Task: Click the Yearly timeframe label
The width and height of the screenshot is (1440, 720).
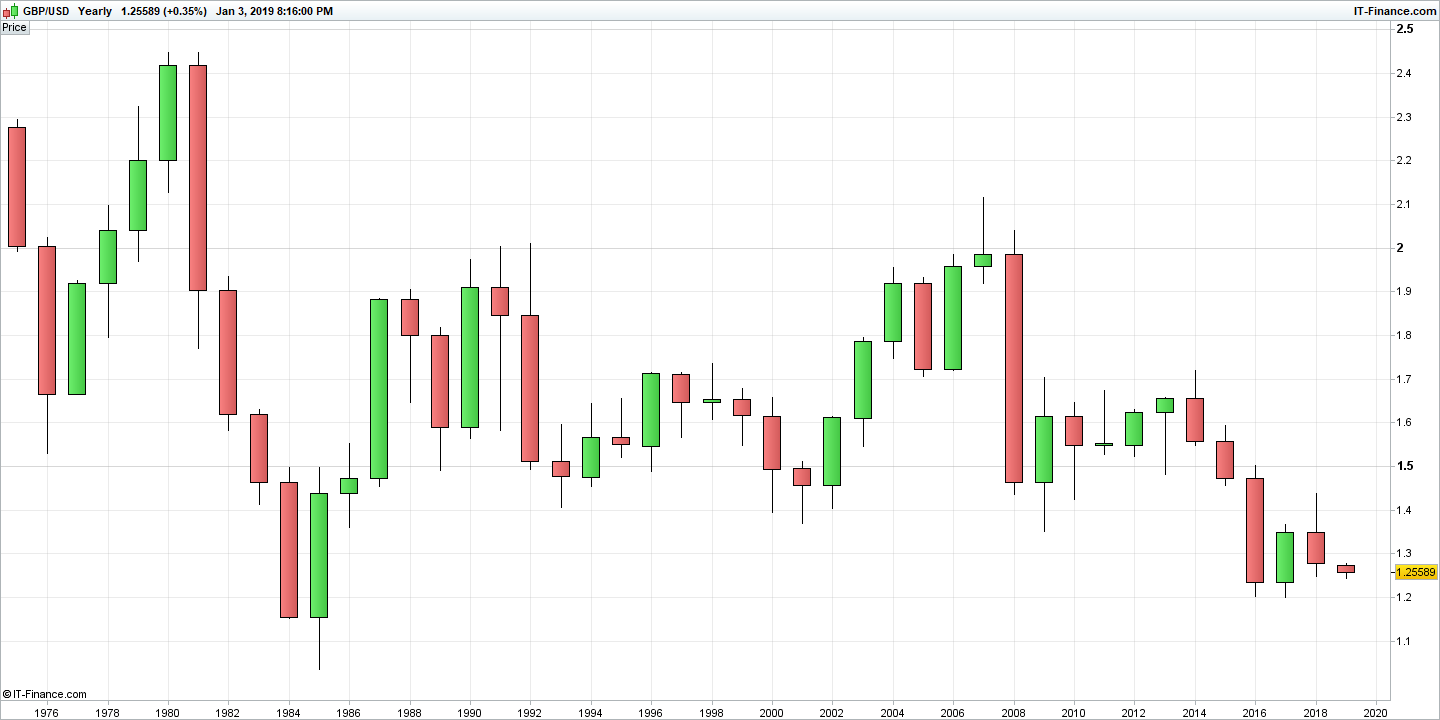Action: tap(95, 11)
